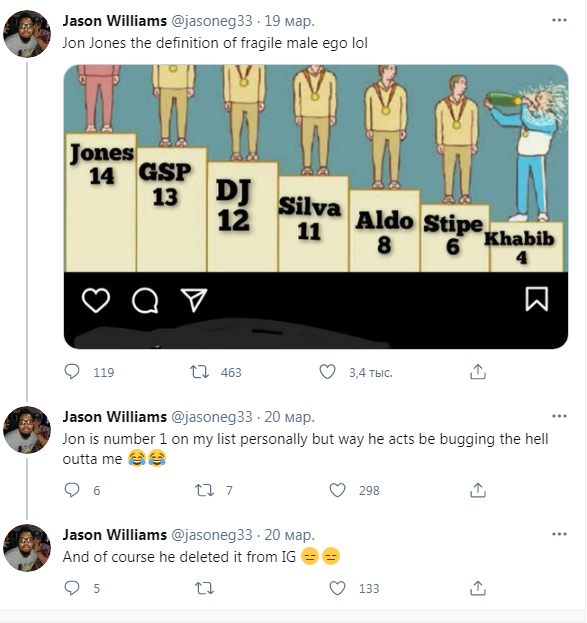The height and width of the screenshot is (623, 587).
Task: Open more options on the last tweet
Action: [559, 534]
